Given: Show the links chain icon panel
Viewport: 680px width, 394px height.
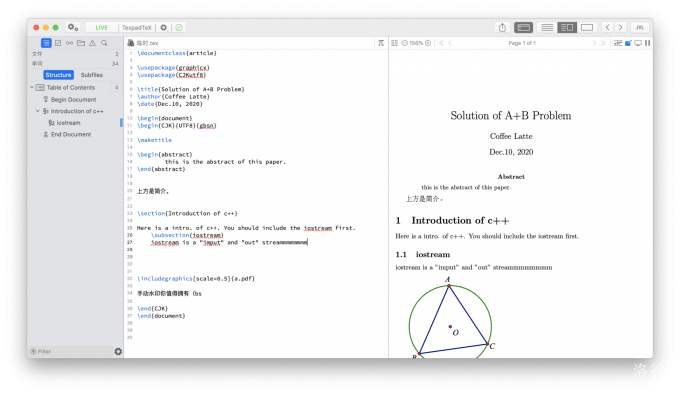Looking at the screenshot, I should tap(69, 43).
